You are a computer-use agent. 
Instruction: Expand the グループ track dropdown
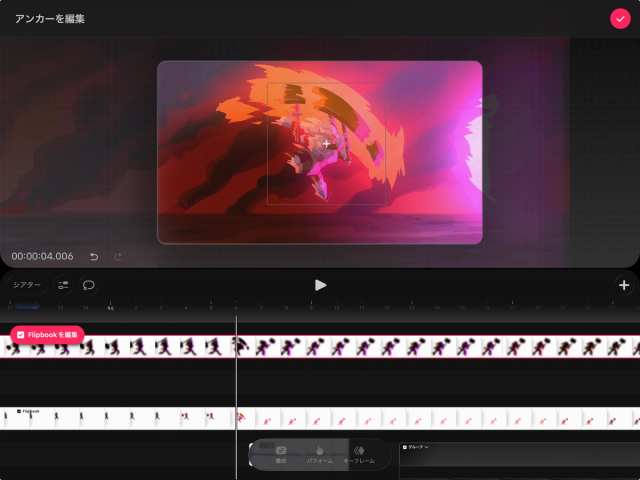coord(427,447)
